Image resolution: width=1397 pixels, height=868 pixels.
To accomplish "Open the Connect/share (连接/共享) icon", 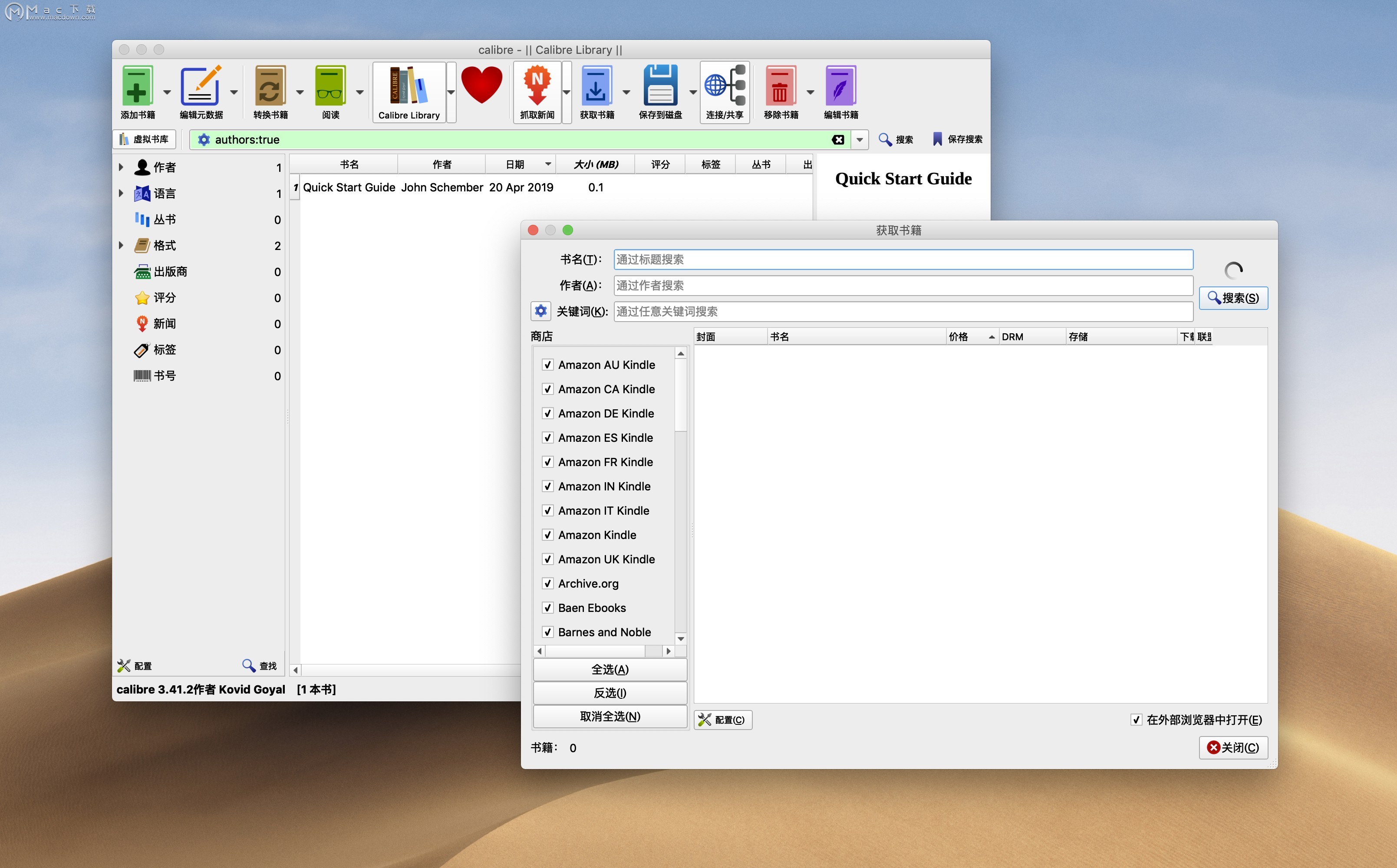I will (x=725, y=86).
